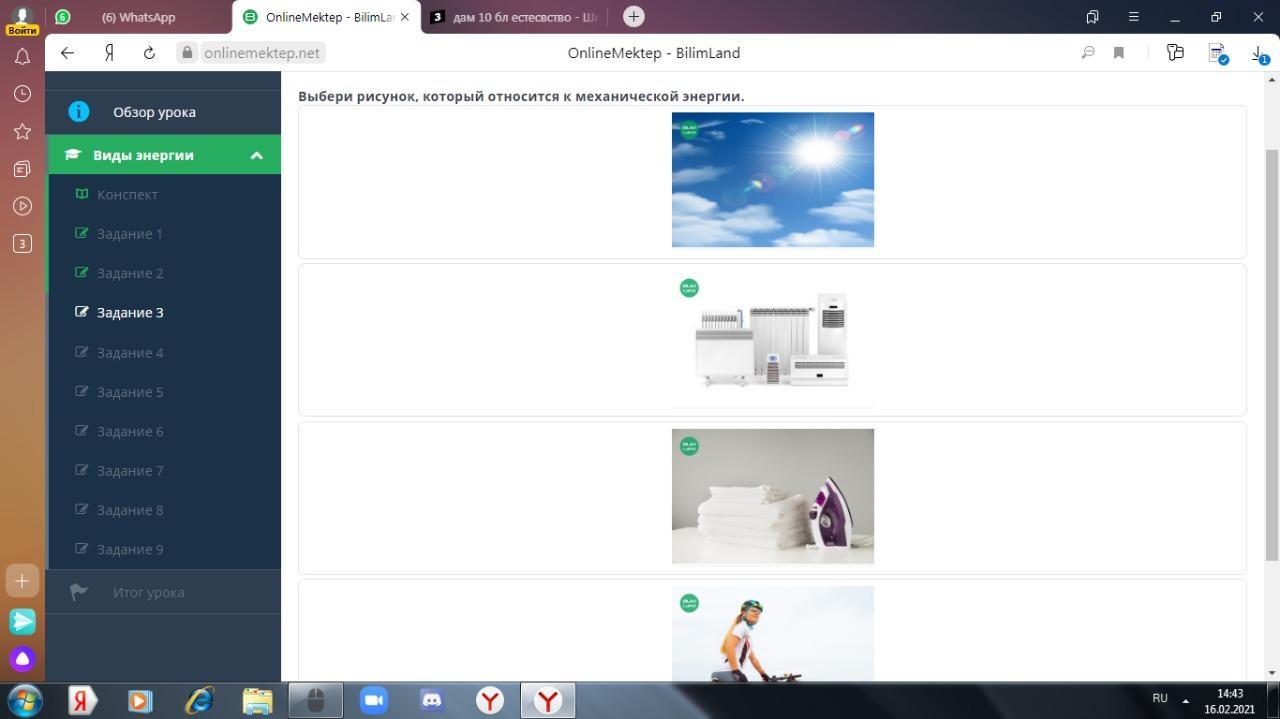
Task: Choose the heaters and radiators picture
Action: tap(773, 340)
